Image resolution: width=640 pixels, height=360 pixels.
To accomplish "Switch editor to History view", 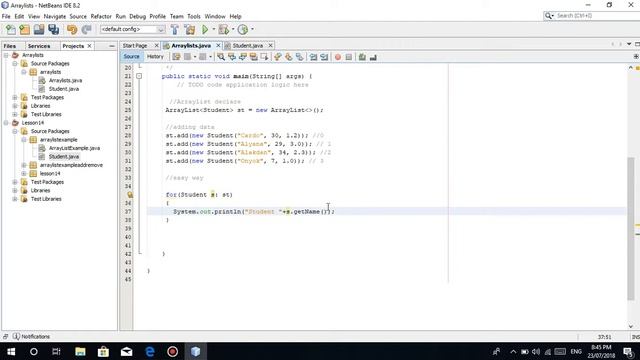I will pyautogui.click(x=155, y=57).
